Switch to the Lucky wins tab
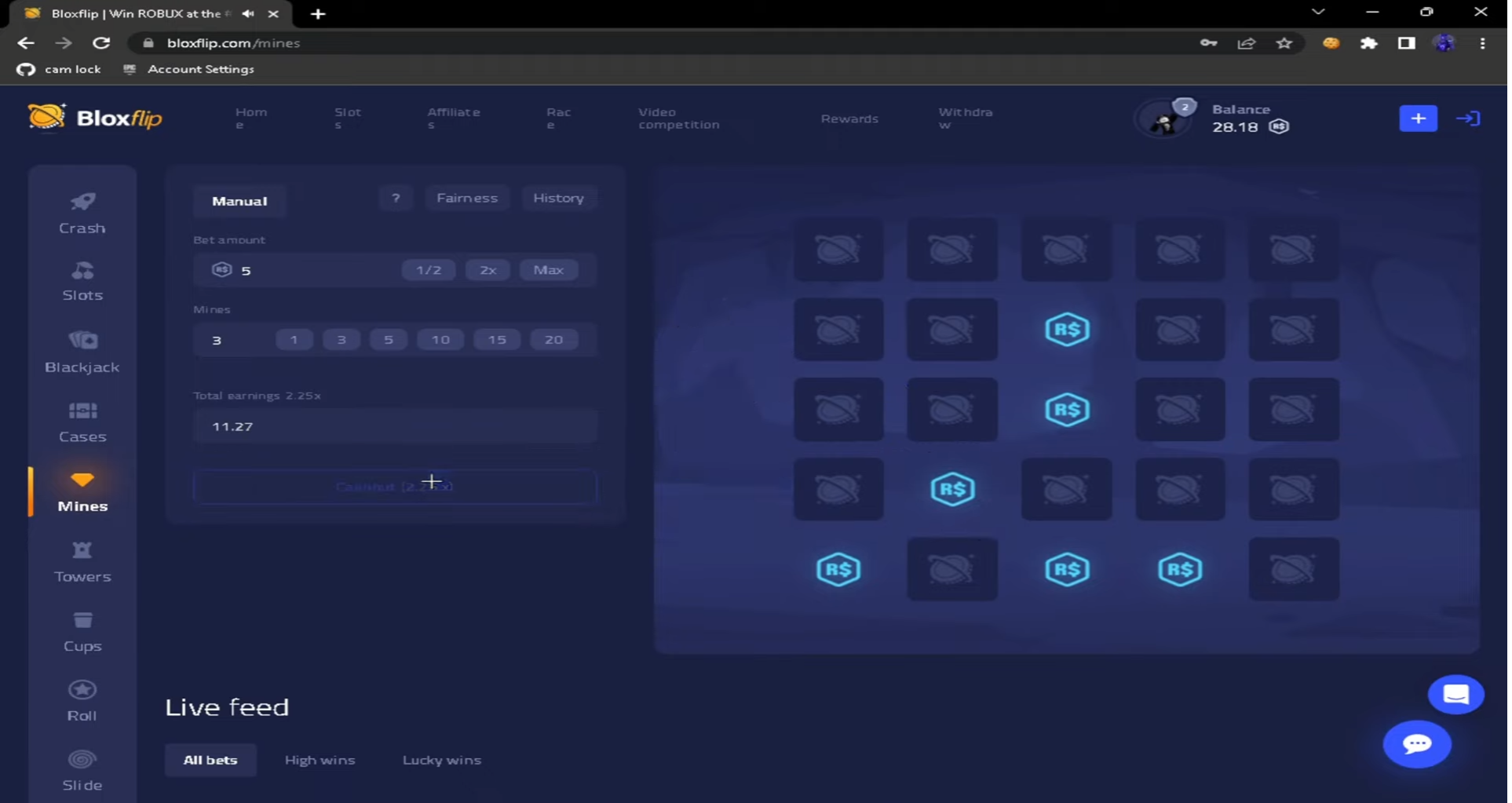 [441, 759]
